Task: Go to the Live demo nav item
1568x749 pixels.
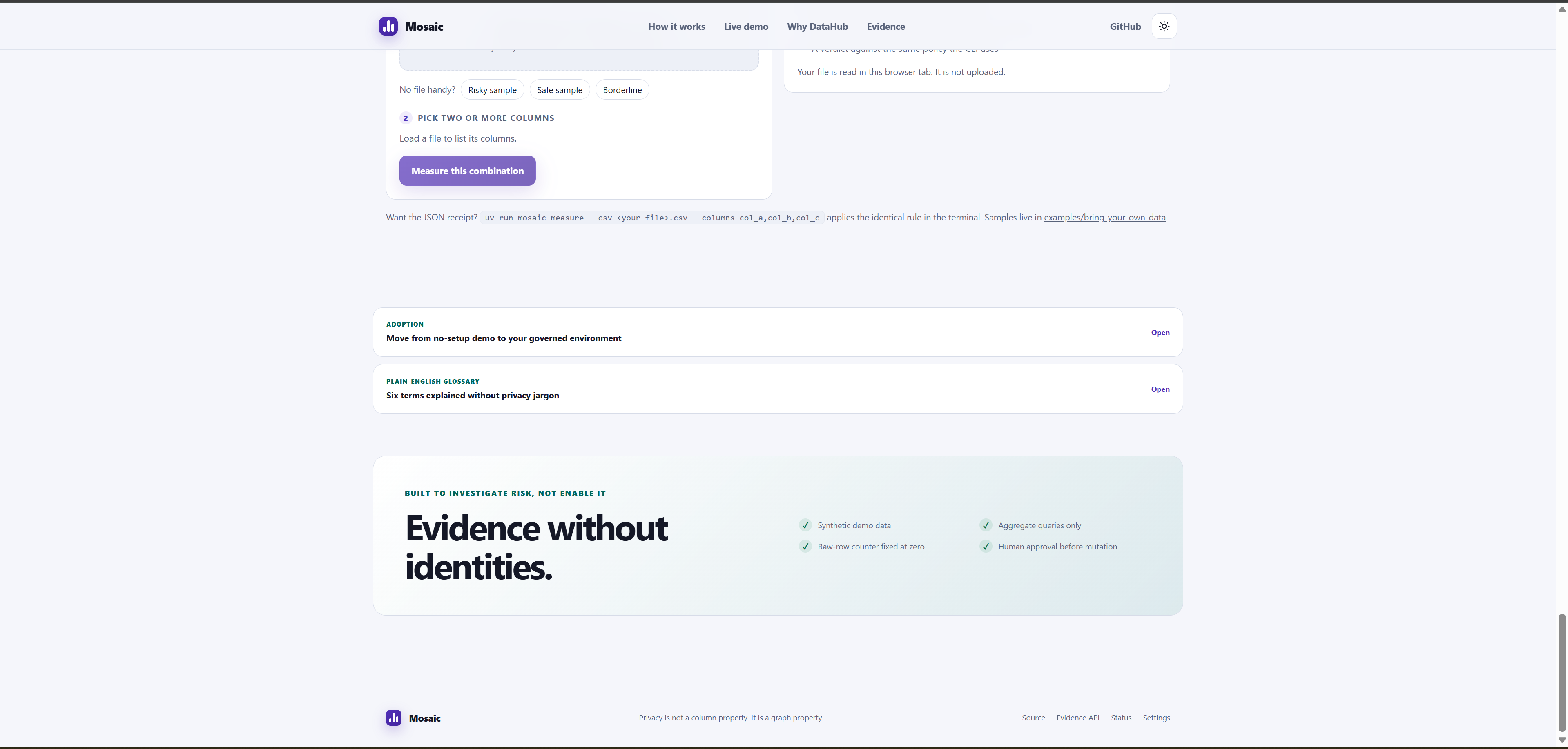Action: point(746,26)
